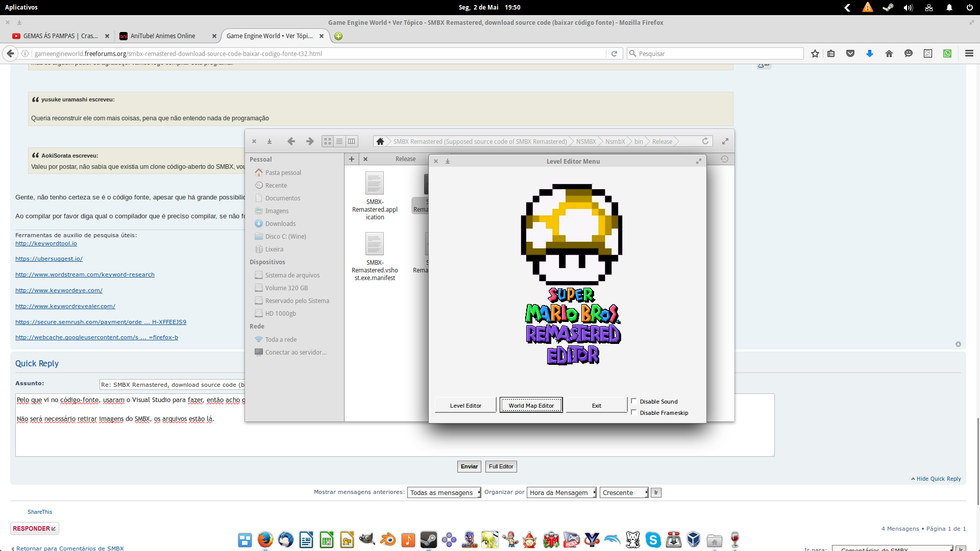
Task: Open the keywordtool.io link
Action: pyautogui.click(x=46, y=243)
